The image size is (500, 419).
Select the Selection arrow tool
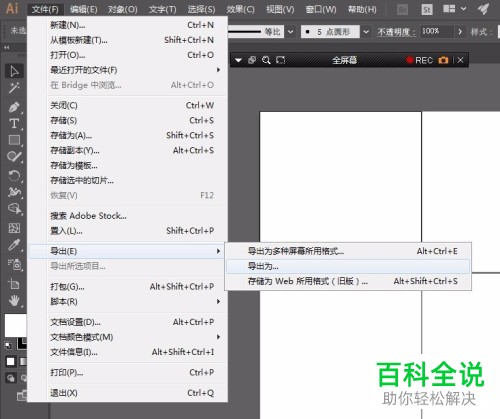[14, 71]
